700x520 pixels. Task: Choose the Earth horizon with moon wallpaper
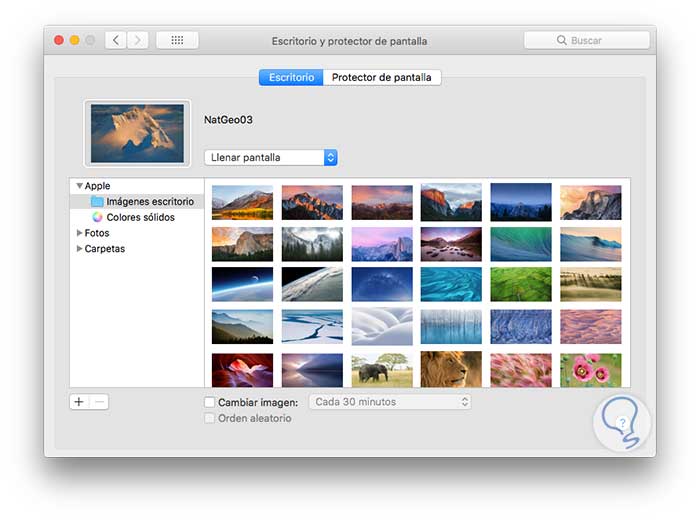[x=242, y=284]
